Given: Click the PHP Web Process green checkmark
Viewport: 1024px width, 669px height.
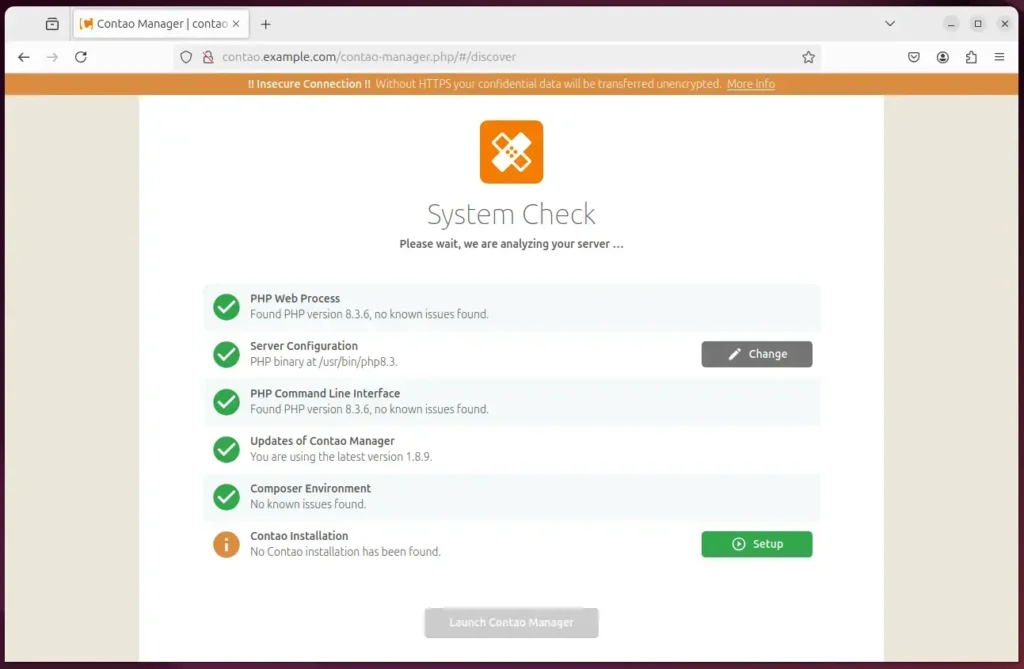Looking at the screenshot, I should pyautogui.click(x=227, y=307).
